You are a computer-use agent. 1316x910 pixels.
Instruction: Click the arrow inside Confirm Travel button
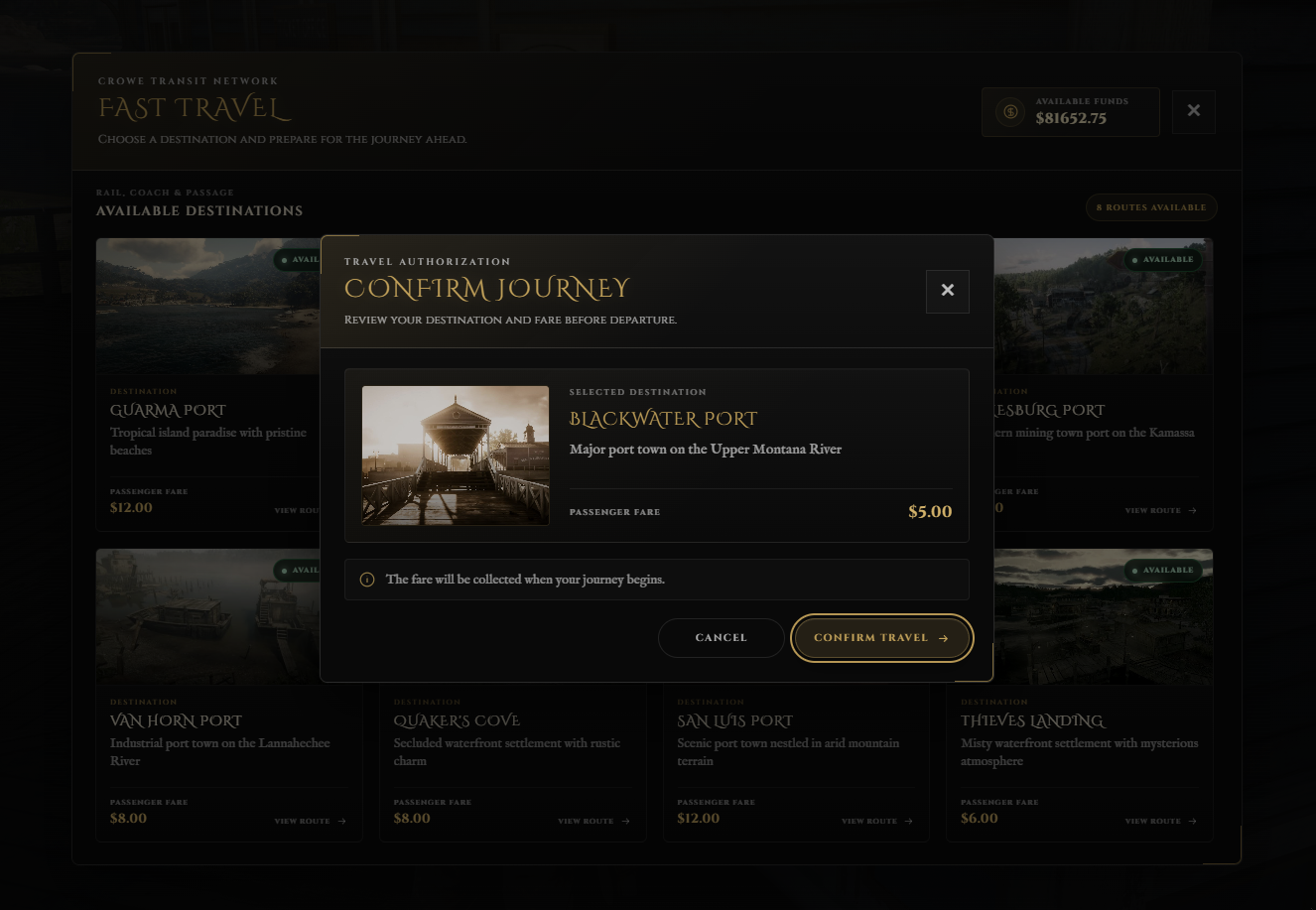(943, 639)
